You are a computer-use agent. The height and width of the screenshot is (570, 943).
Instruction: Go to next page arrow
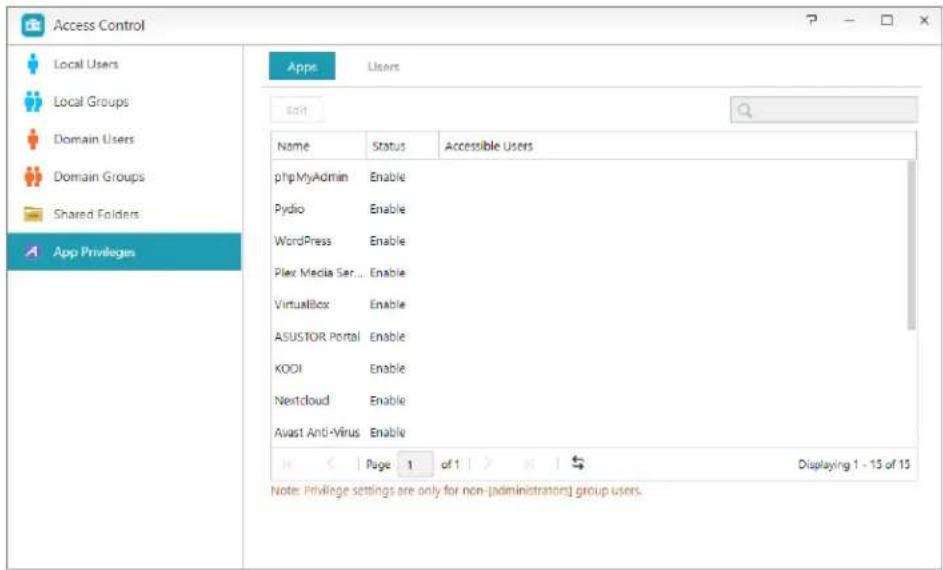pos(488,464)
